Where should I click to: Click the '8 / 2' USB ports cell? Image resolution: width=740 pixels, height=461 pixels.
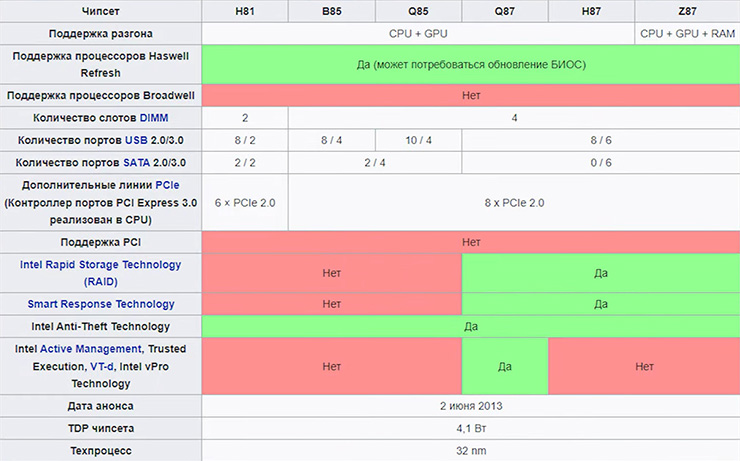coord(245,140)
